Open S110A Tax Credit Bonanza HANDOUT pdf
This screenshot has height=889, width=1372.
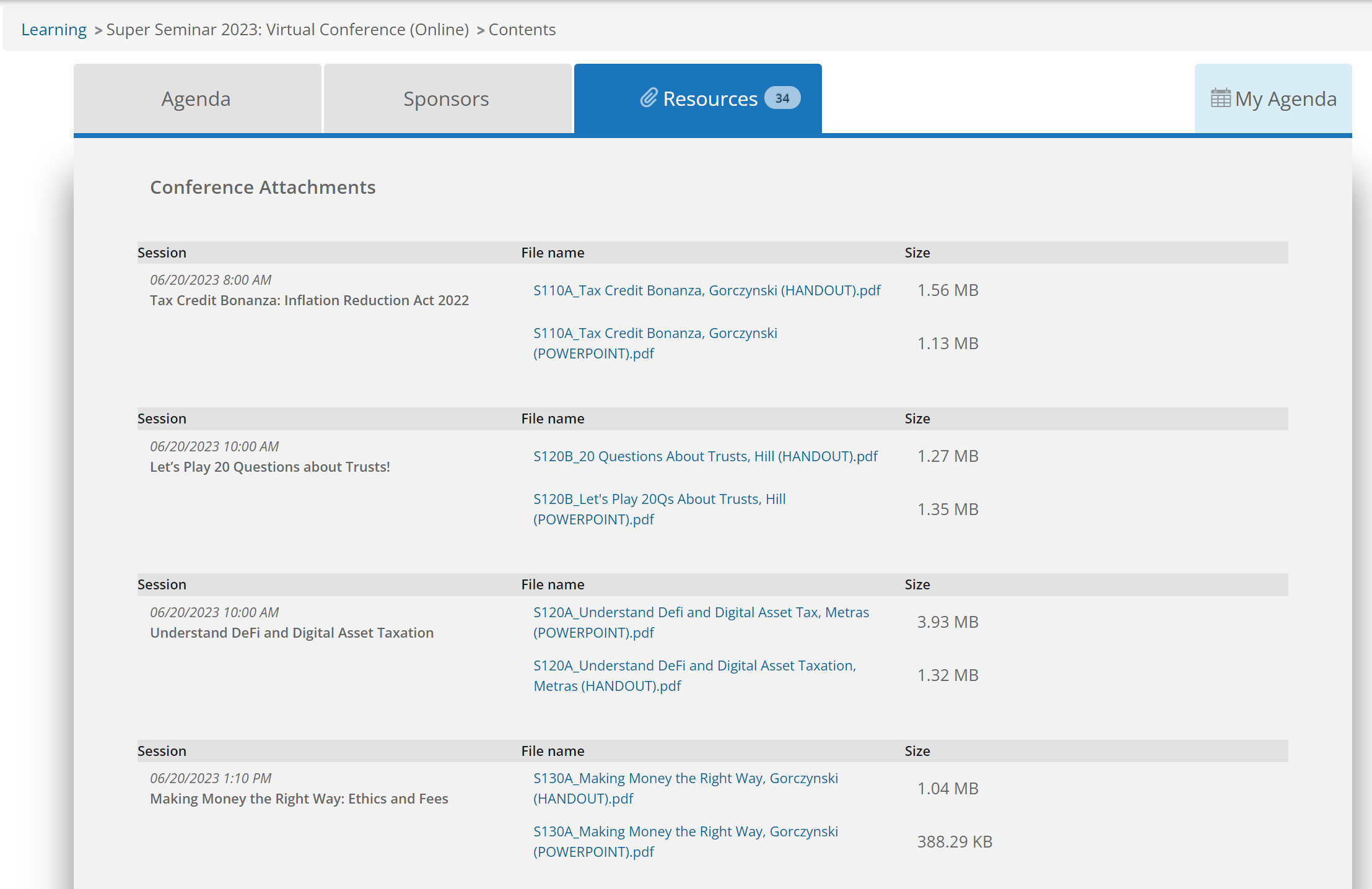tap(707, 290)
